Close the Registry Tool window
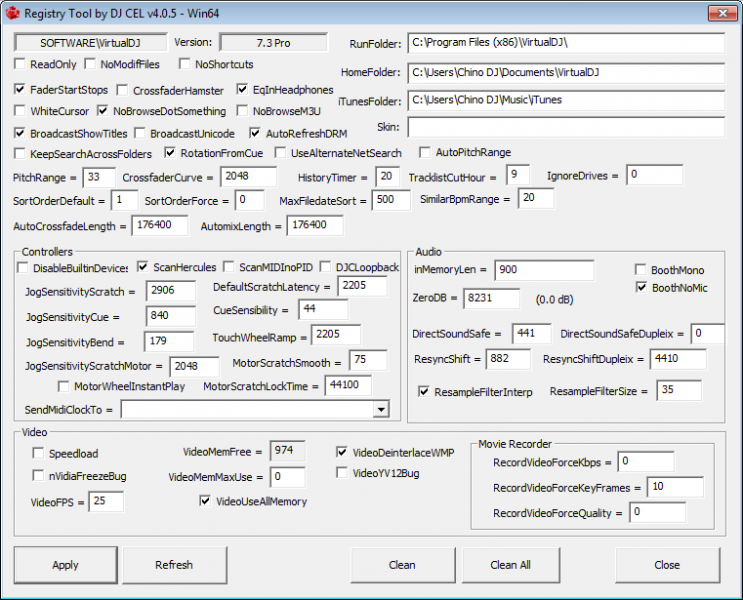The height and width of the screenshot is (600, 743). 723,13
